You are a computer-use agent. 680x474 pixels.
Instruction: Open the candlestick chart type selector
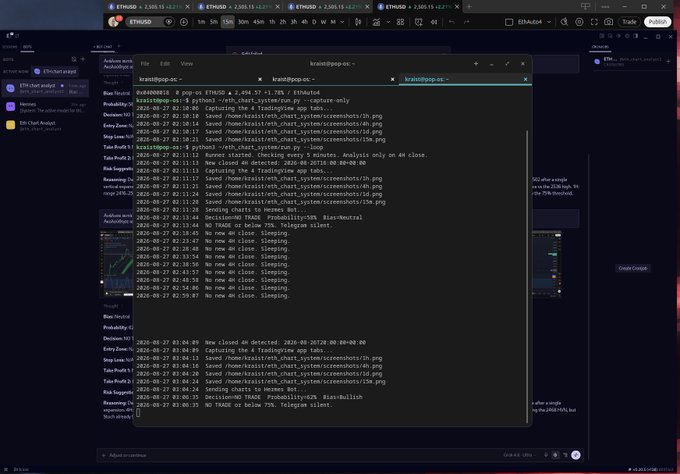point(358,22)
